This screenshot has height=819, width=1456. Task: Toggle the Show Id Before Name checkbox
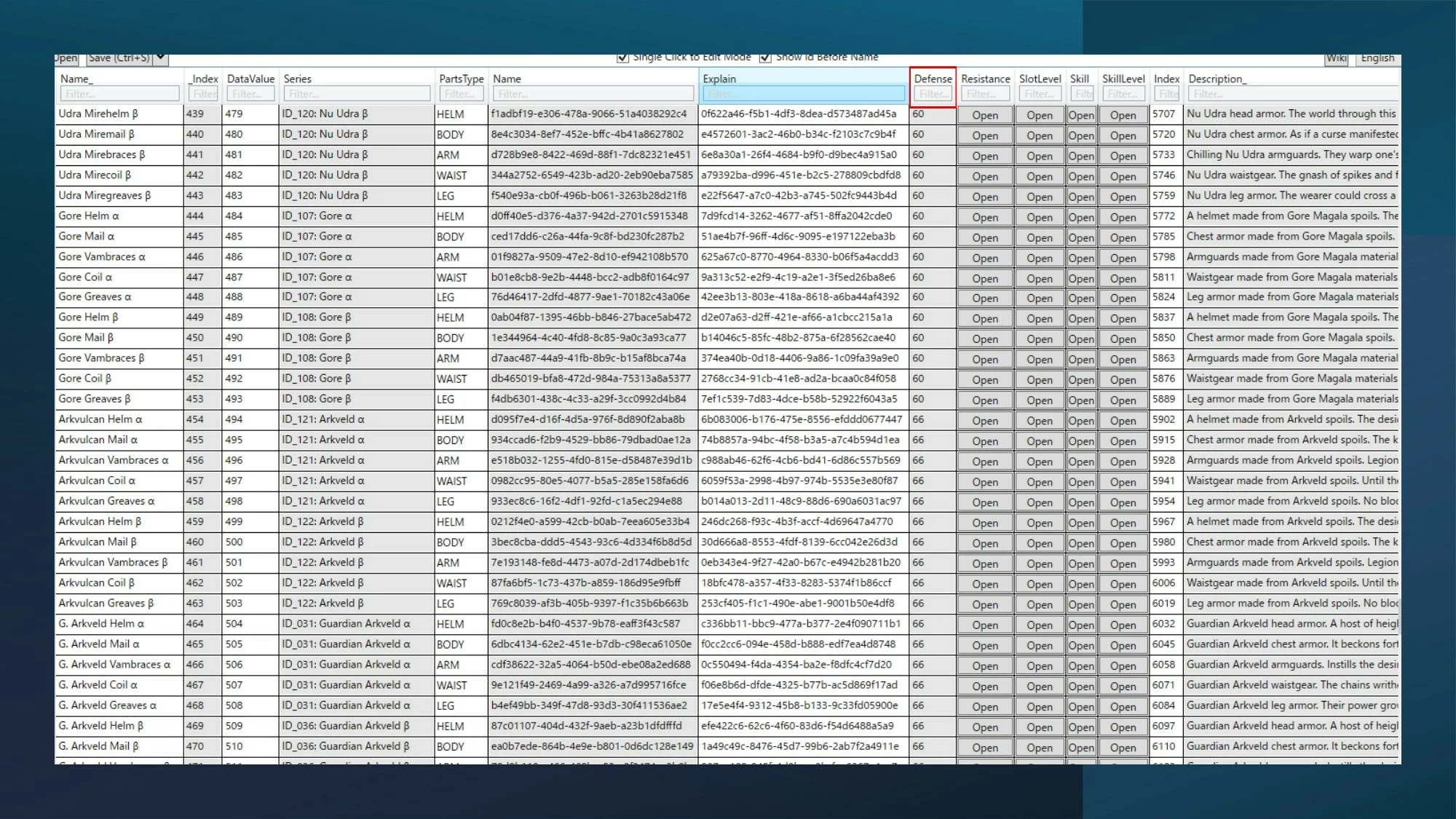tap(765, 58)
